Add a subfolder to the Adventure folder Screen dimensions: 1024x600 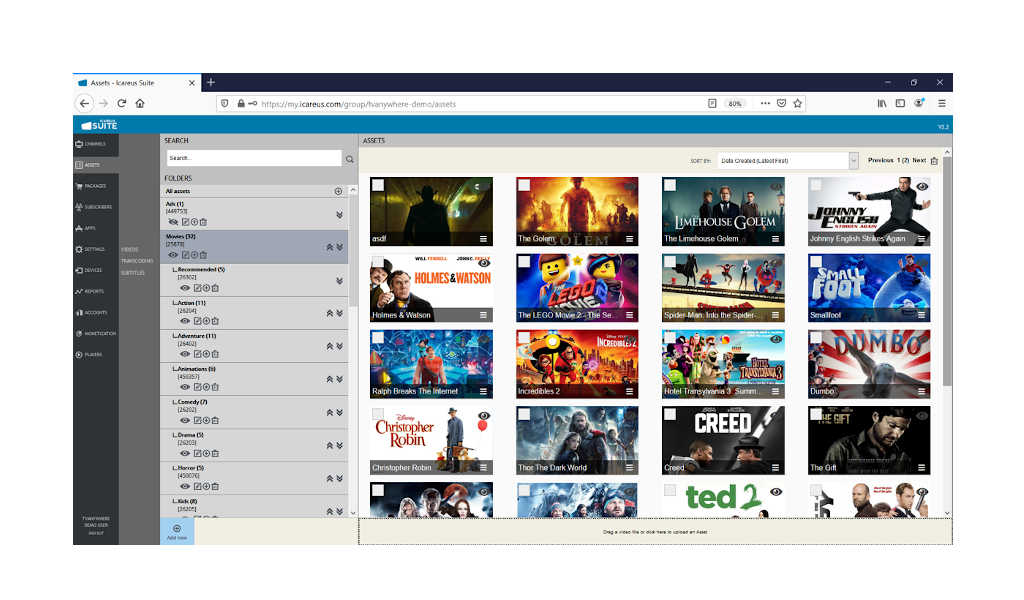tap(206, 354)
